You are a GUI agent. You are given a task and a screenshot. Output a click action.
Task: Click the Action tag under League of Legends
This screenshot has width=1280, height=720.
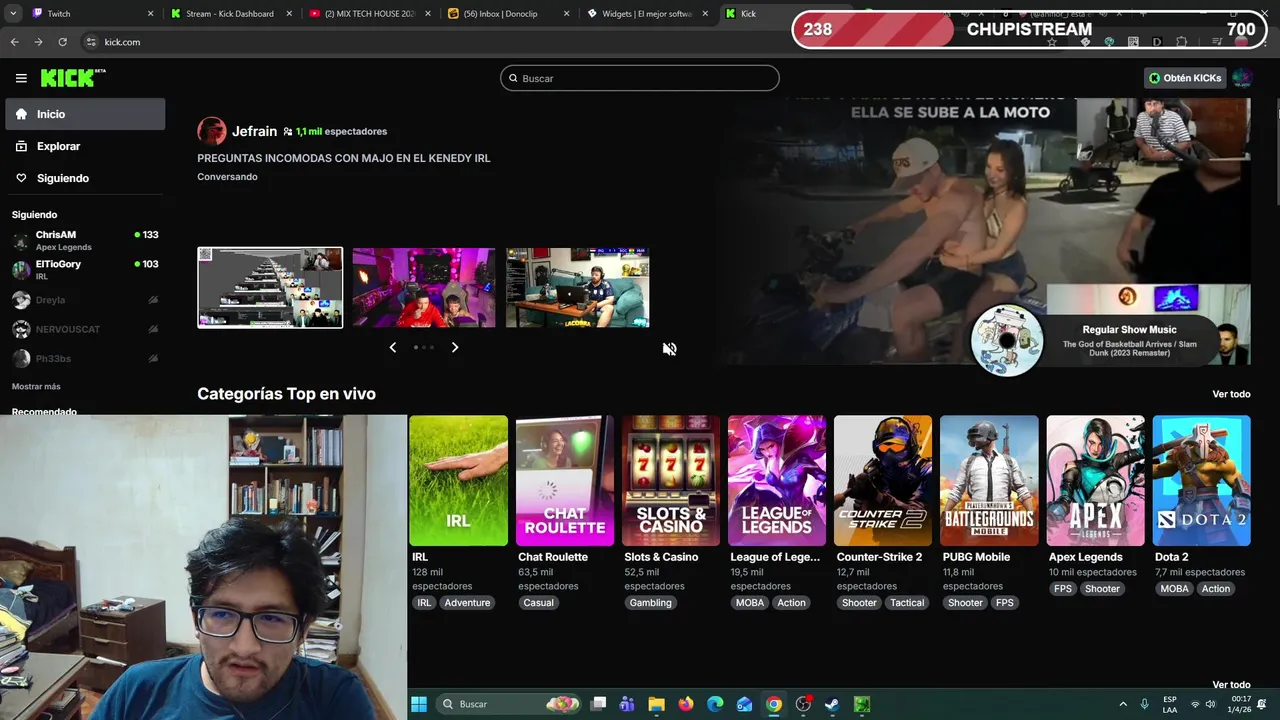pos(791,603)
